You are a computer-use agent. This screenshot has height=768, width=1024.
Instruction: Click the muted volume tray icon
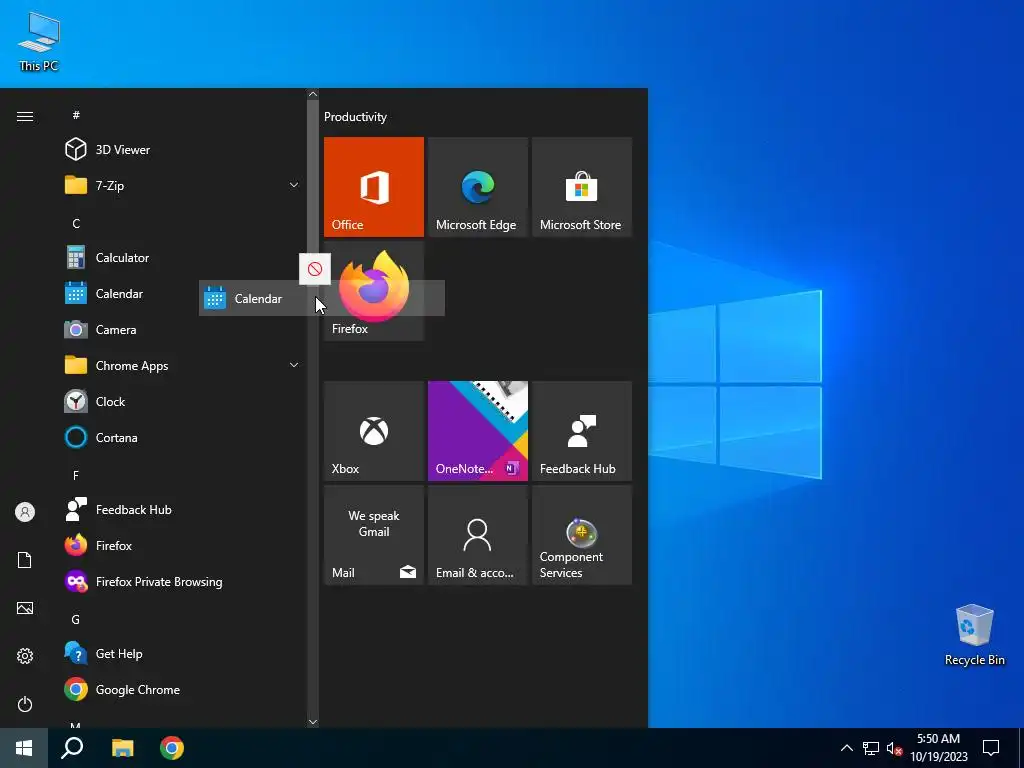click(x=894, y=748)
